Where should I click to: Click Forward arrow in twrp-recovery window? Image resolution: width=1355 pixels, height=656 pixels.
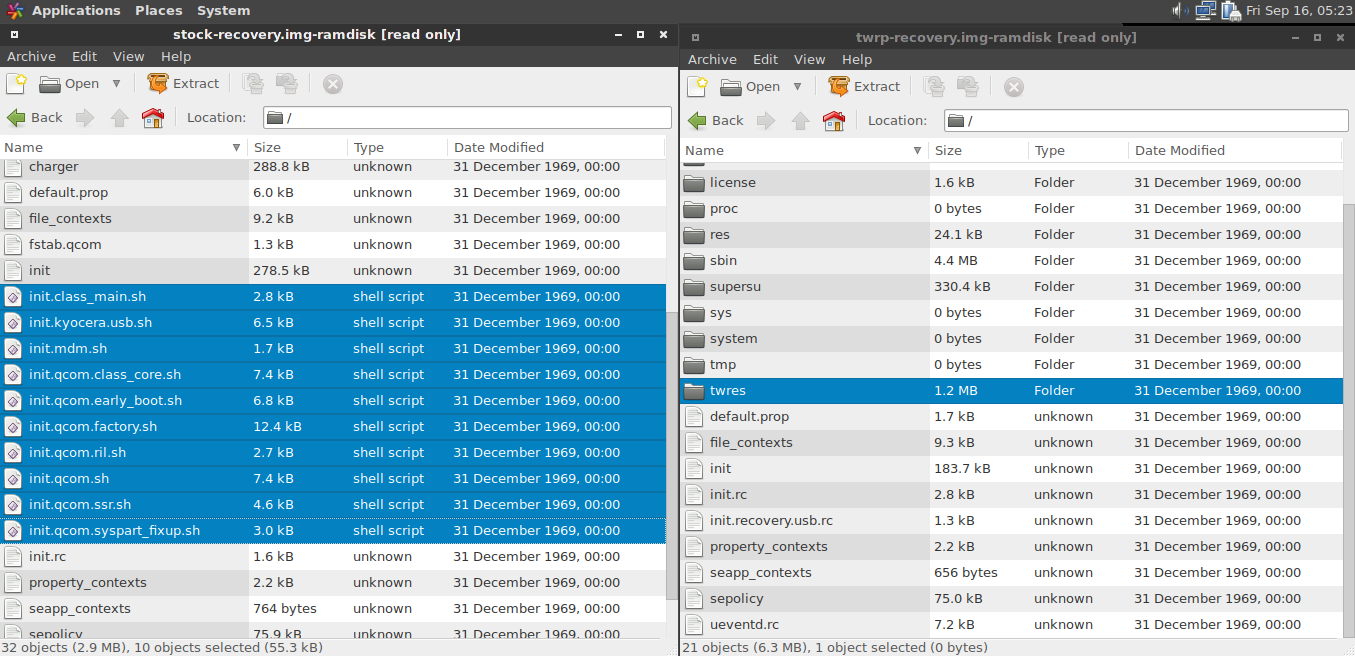766,121
